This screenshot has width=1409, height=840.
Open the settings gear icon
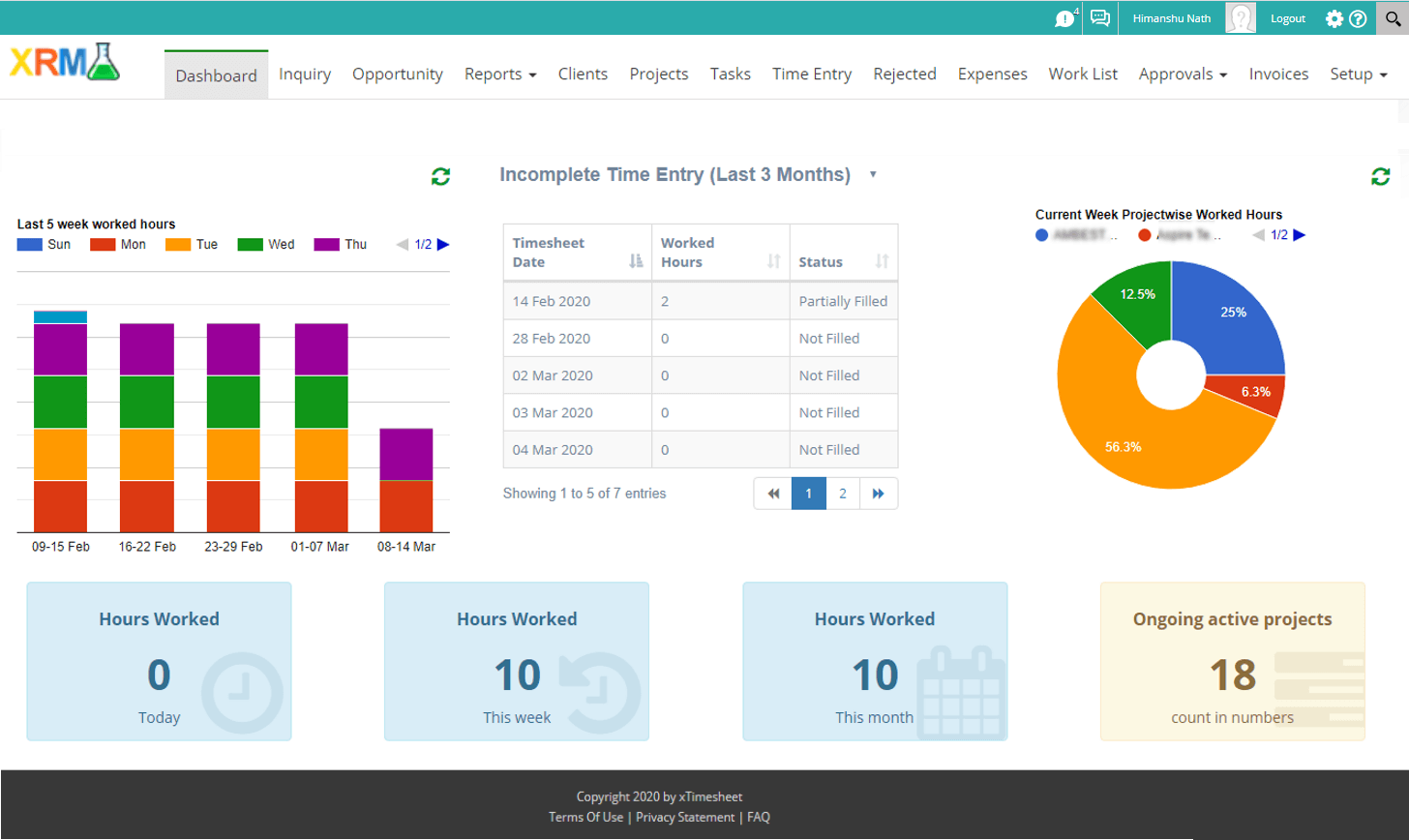1334,18
